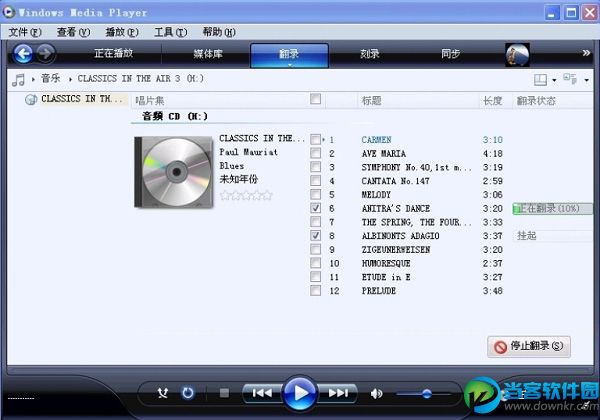This screenshot has height=420, width=600.
Task: Open the 帮助(H) menu
Action: pyautogui.click(x=219, y=32)
